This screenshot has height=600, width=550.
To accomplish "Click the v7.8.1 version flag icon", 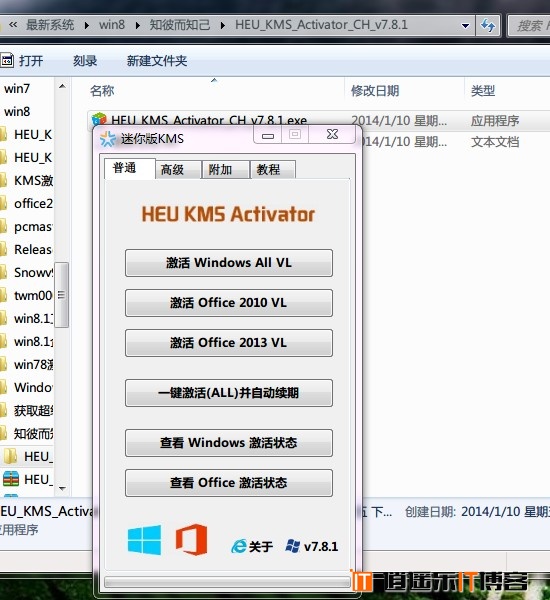I will coord(293,546).
